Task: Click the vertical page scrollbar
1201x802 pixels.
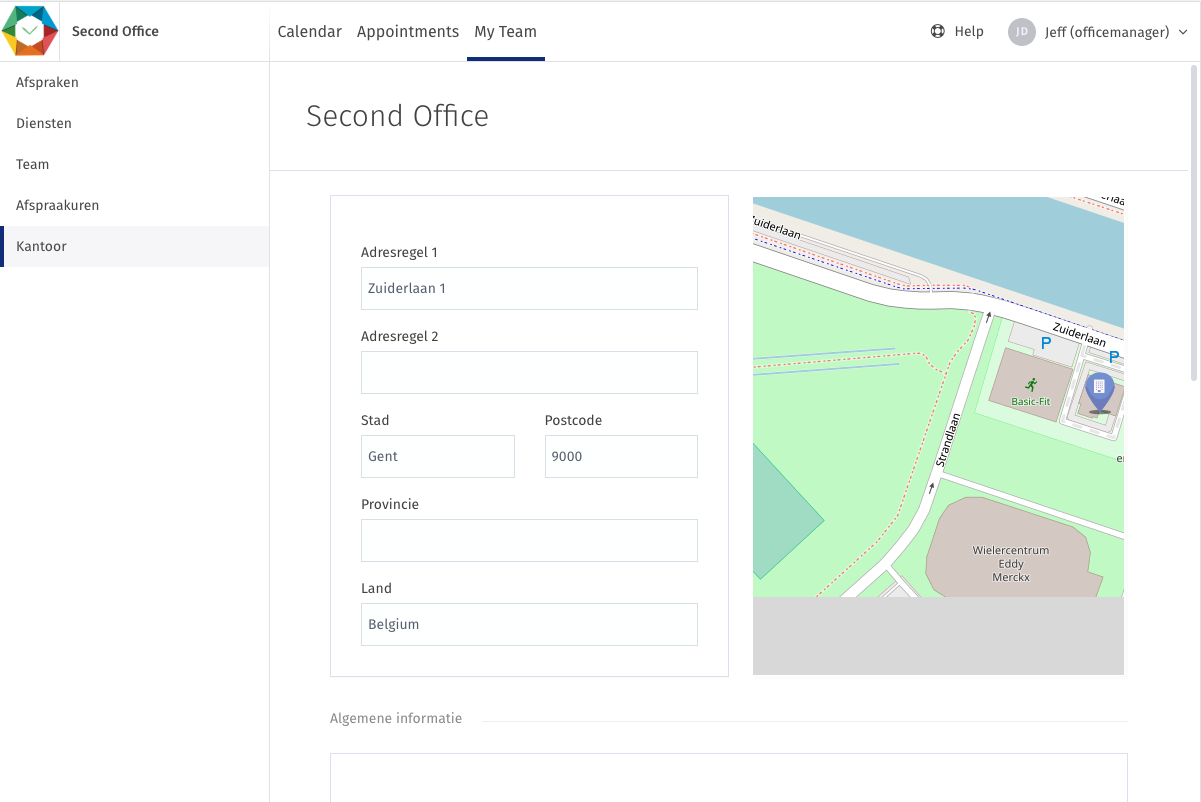Action: [1194, 223]
